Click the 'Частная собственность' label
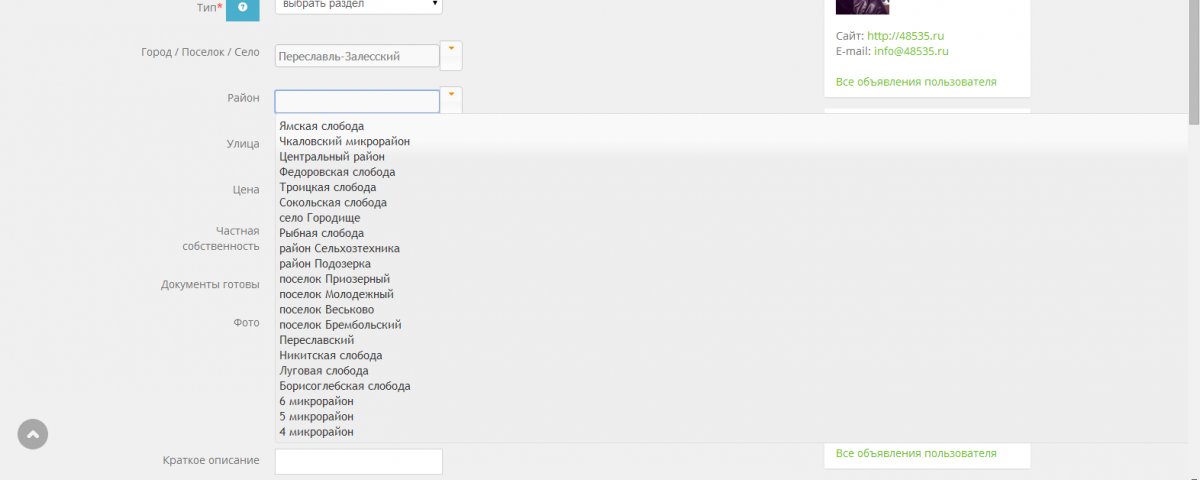Viewport: 1200px width, 480px height. pos(221,239)
